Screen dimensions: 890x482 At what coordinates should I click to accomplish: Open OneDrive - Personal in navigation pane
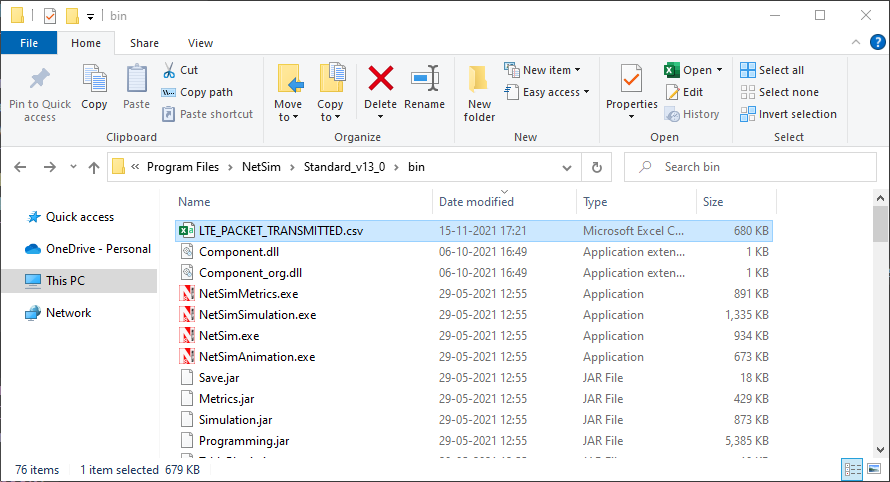(87, 249)
